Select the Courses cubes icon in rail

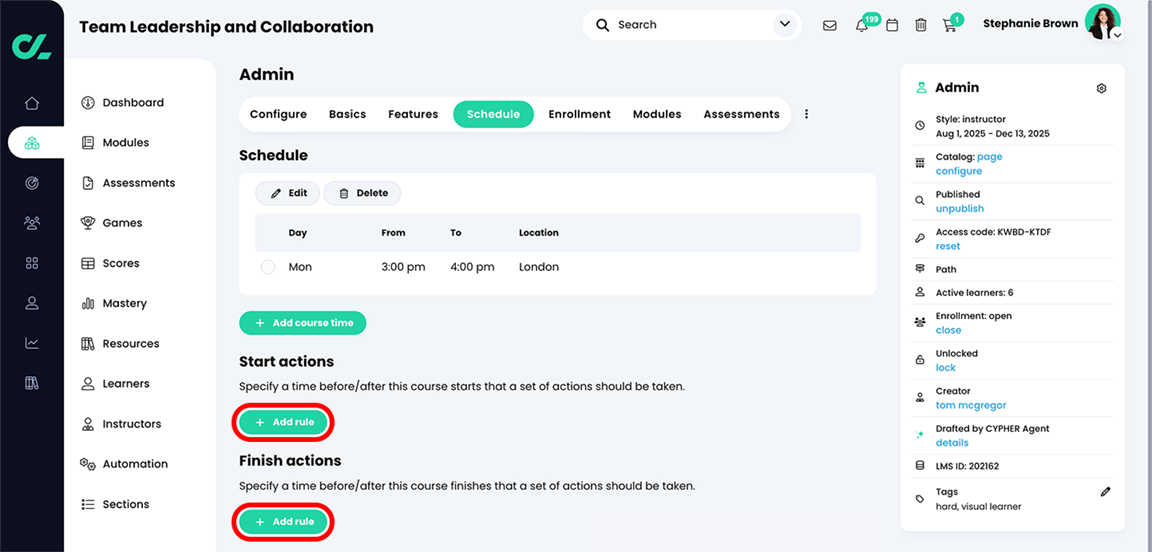point(32,143)
